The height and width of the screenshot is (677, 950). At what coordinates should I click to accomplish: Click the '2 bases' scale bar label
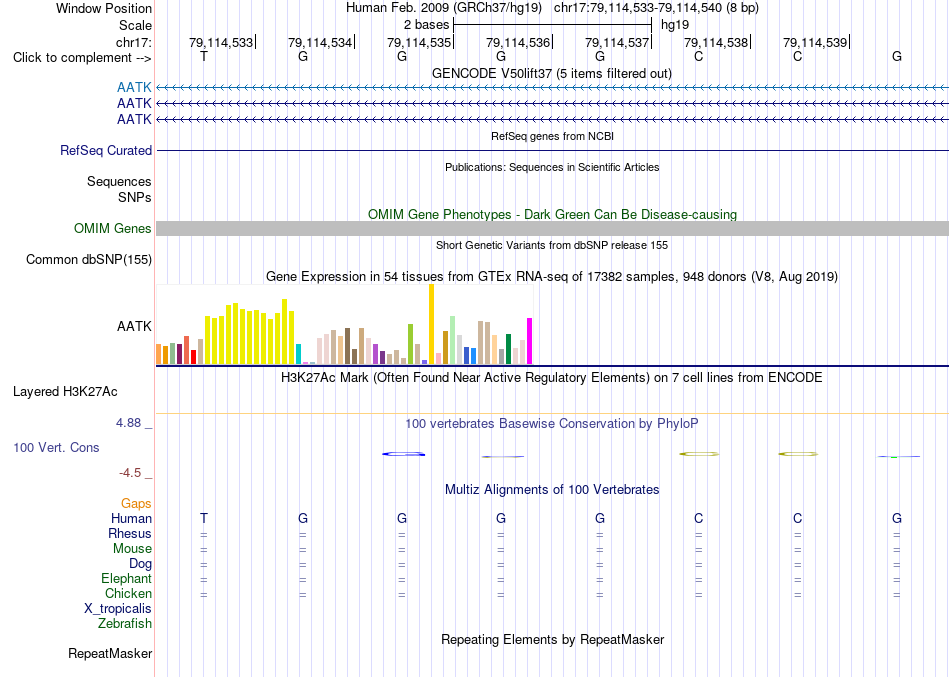pyautogui.click(x=427, y=25)
